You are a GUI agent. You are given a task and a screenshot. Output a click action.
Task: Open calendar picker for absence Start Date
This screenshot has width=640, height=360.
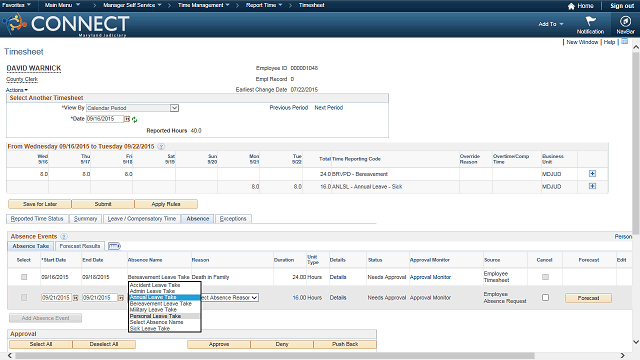click(76, 298)
